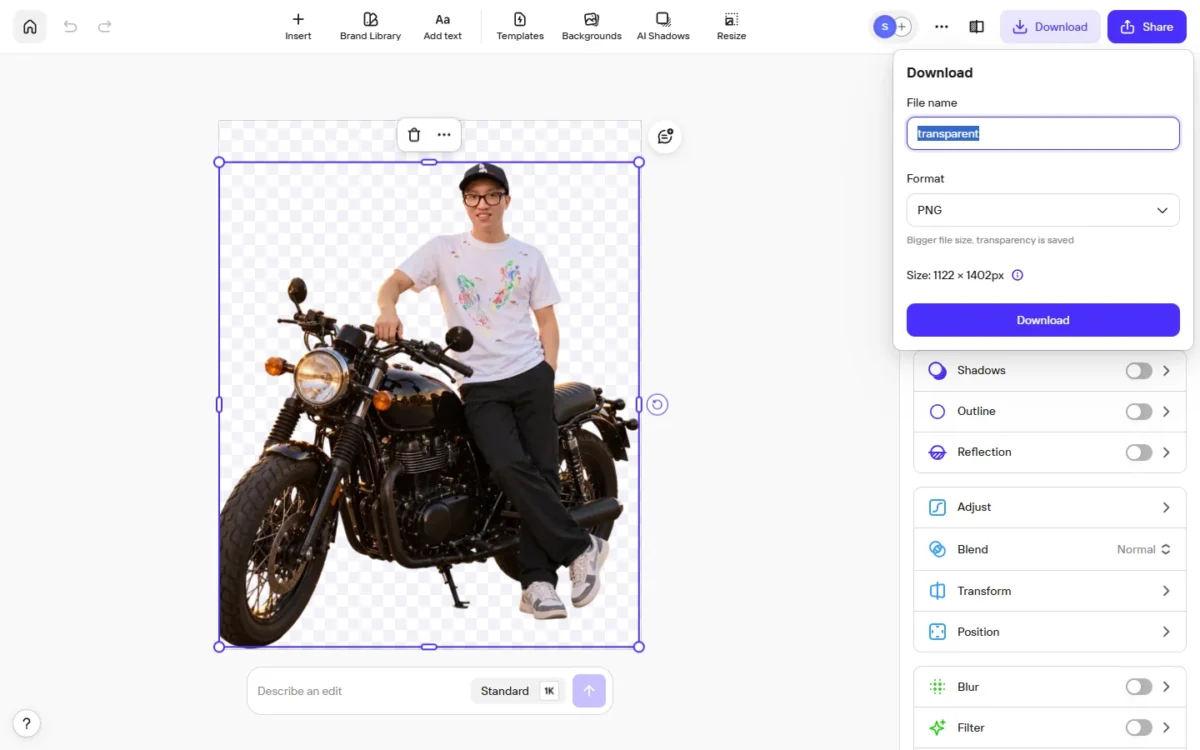The width and height of the screenshot is (1200, 750).
Task: Click the Shadows icon
Action: pos(937,371)
